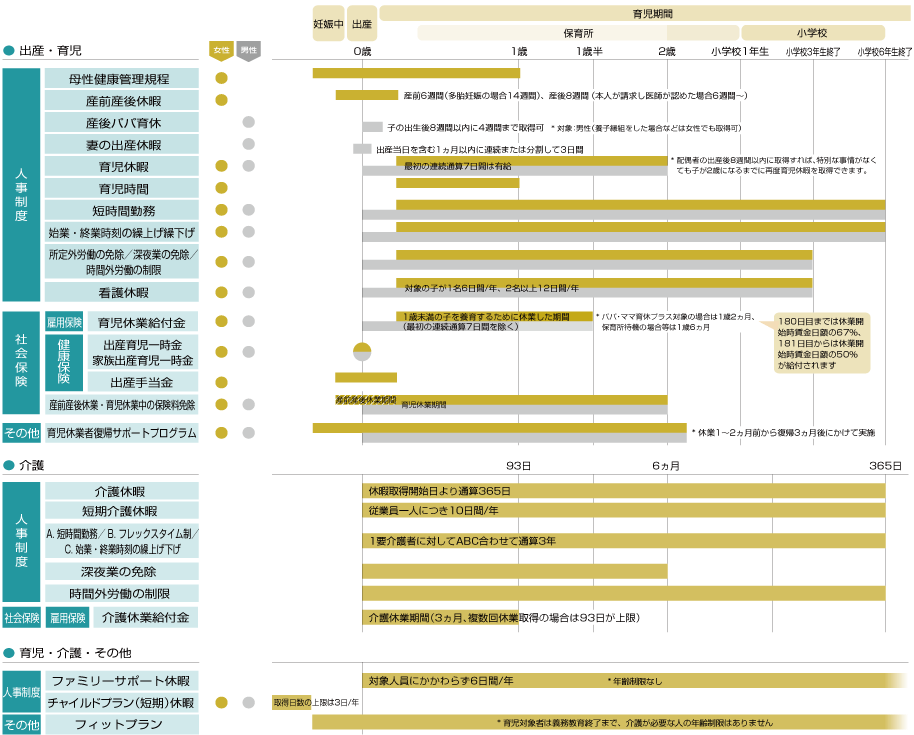Click the gold 女性 legend tag
The height and width of the screenshot is (735, 914).
(222, 51)
